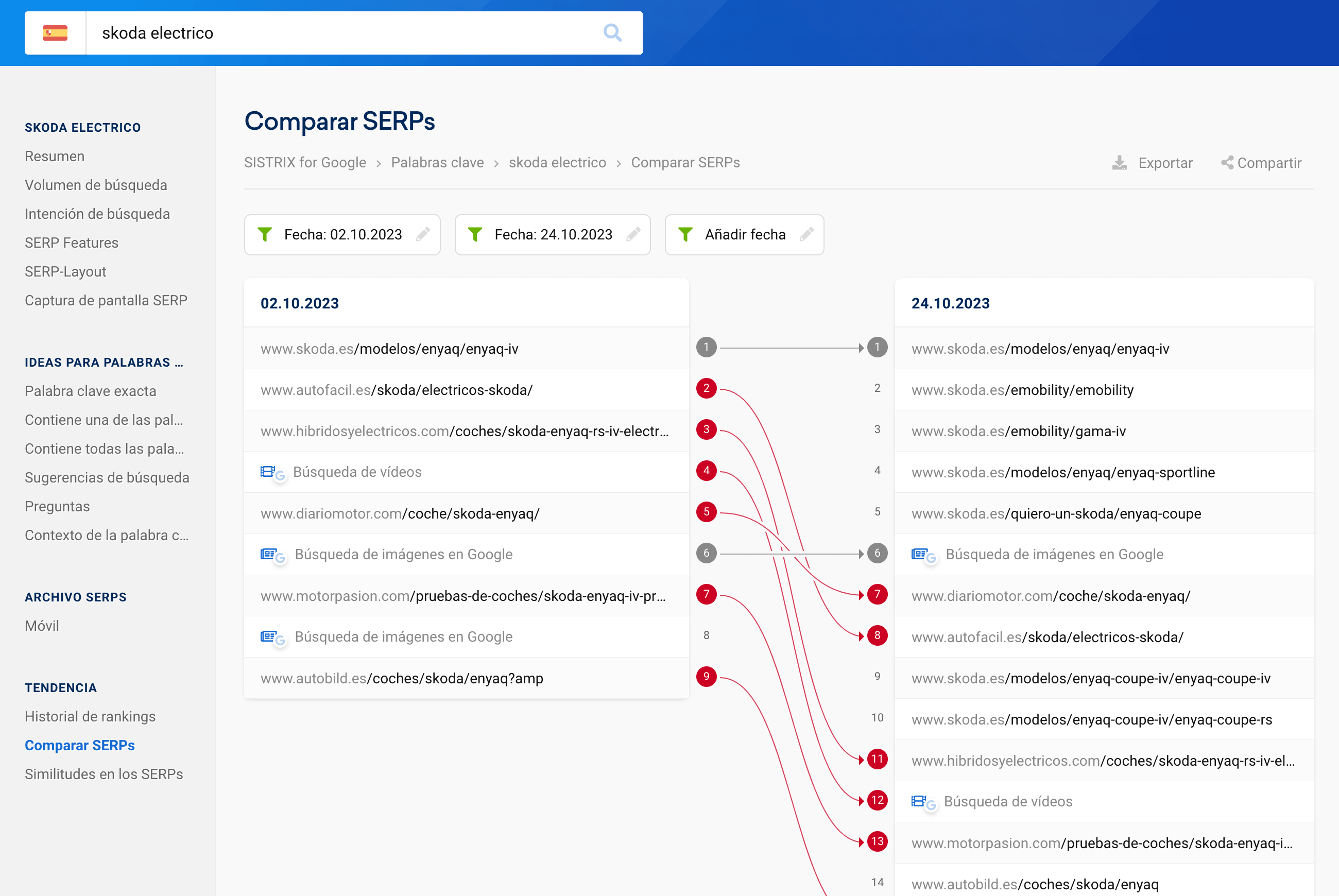Open SERP Features in sidebar
This screenshot has height=896, width=1339.
[72, 243]
